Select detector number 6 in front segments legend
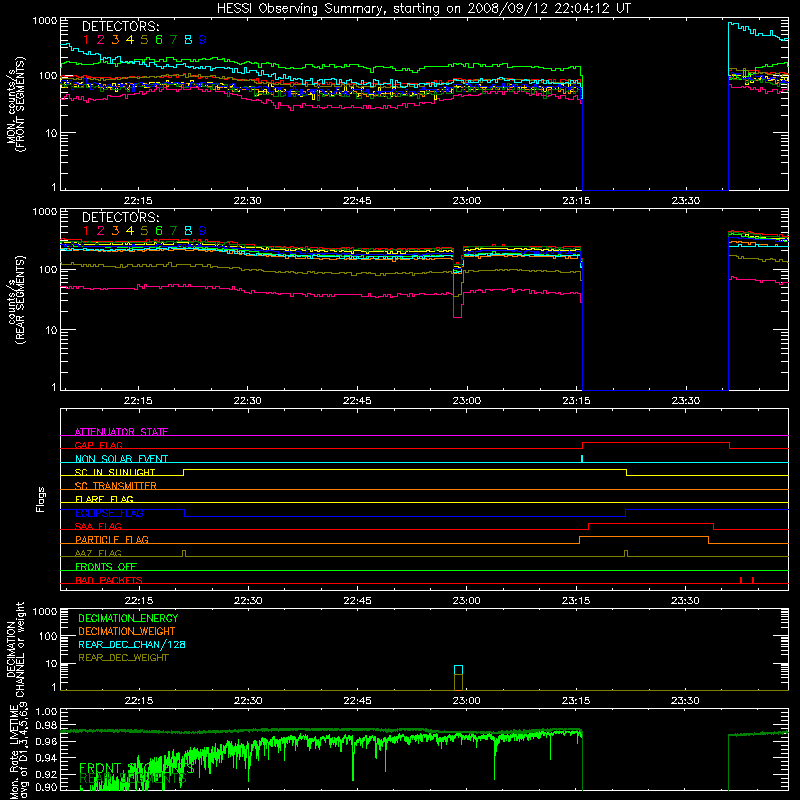The width and height of the screenshot is (800, 800). click(x=159, y=40)
